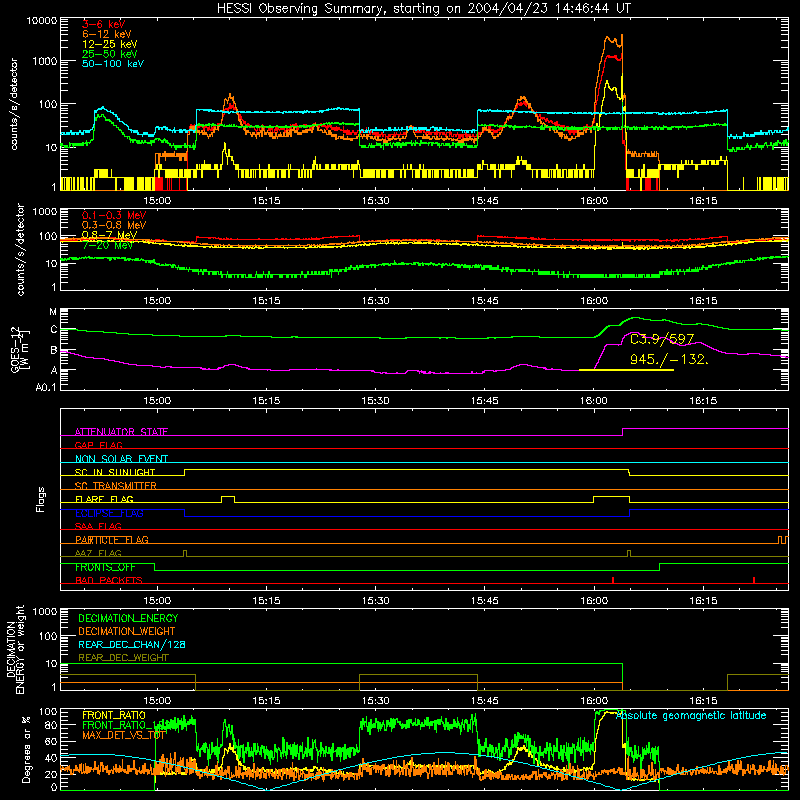Click the C3.9/597 flare annotation
The width and height of the screenshot is (800, 800).
click(662, 339)
